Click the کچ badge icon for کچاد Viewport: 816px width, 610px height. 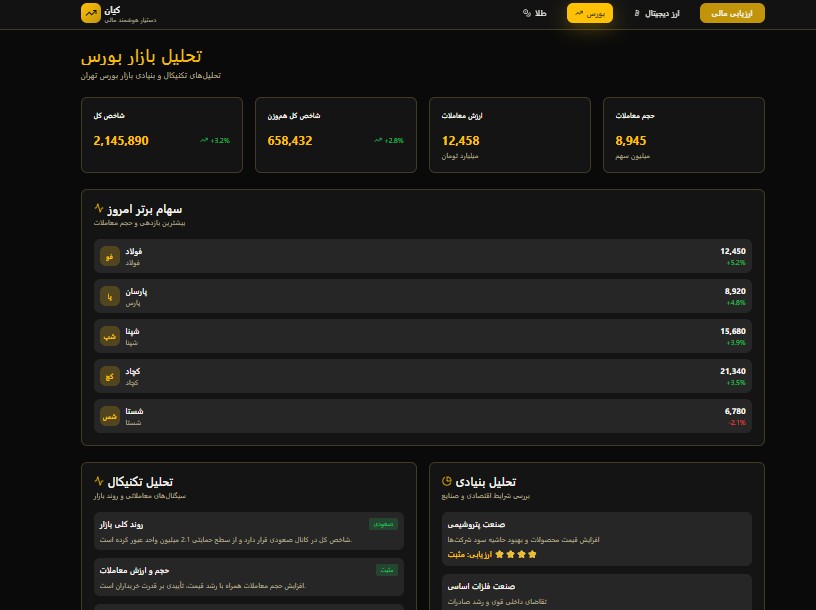(x=109, y=376)
